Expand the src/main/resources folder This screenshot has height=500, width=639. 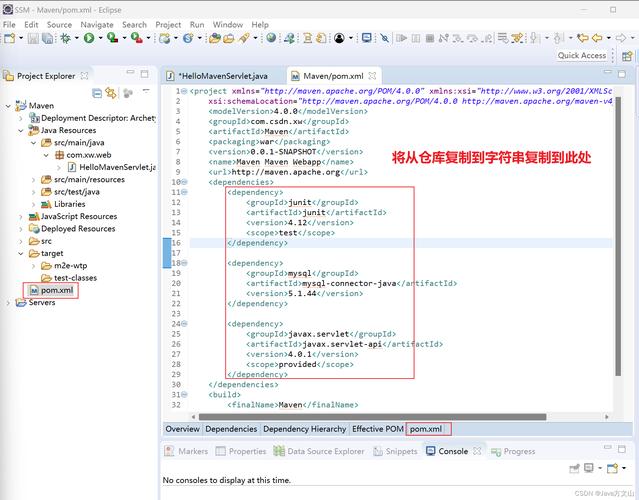33,180
